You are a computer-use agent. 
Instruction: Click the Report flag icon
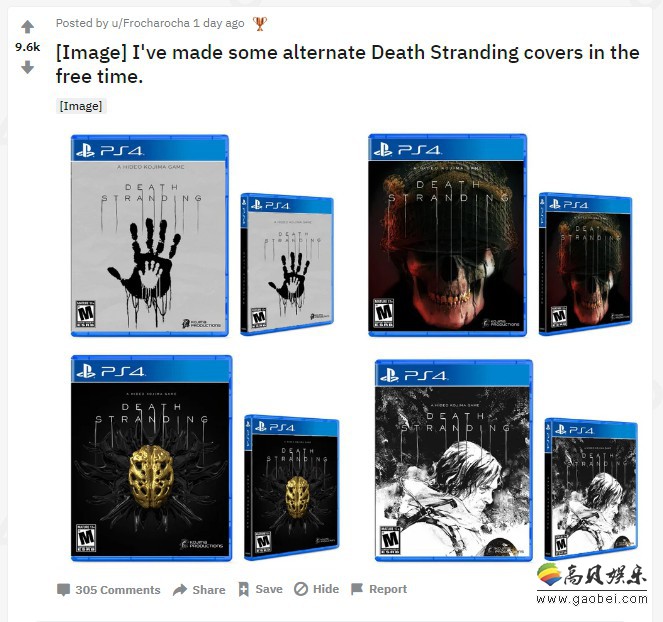pos(357,589)
